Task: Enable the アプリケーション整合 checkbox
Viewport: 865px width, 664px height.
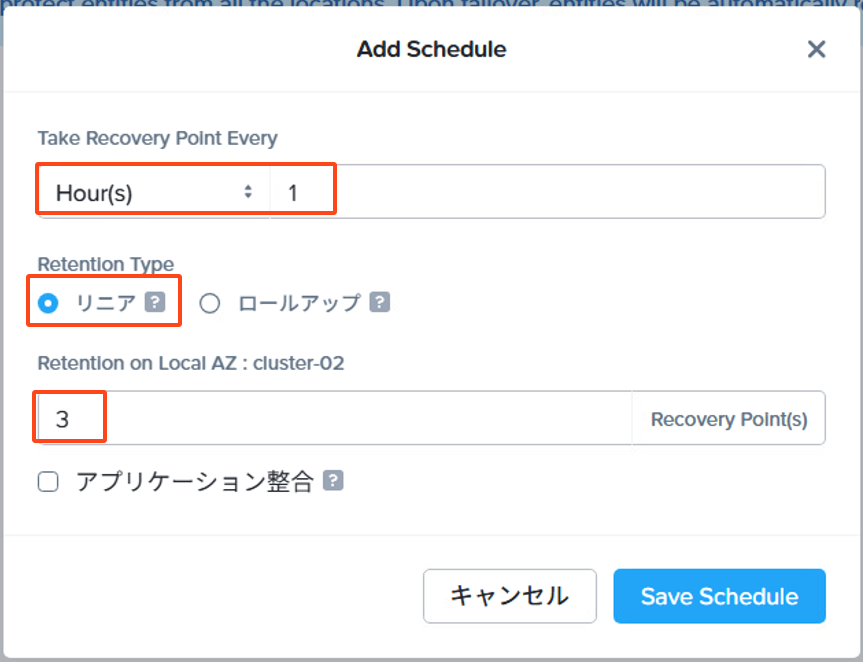Action: click(48, 481)
